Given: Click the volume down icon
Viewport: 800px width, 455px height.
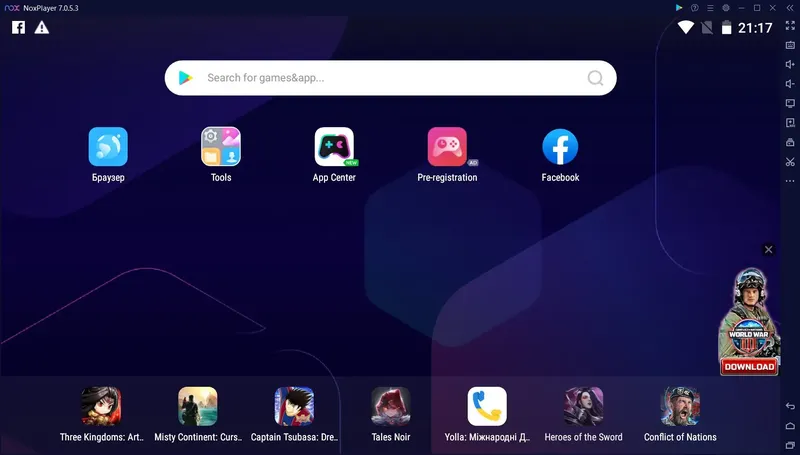Looking at the screenshot, I should (790, 84).
